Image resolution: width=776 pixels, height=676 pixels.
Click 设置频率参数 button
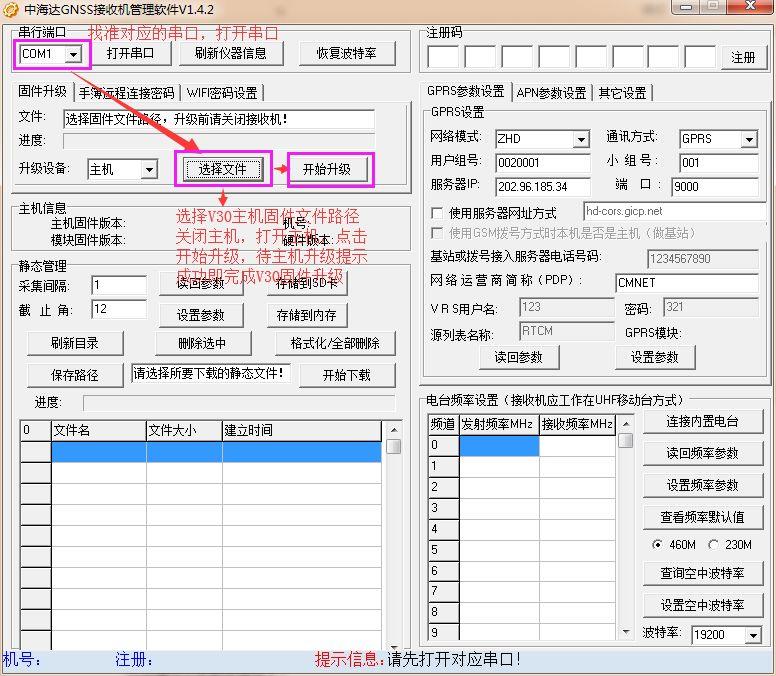pyautogui.click(x=703, y=485)
